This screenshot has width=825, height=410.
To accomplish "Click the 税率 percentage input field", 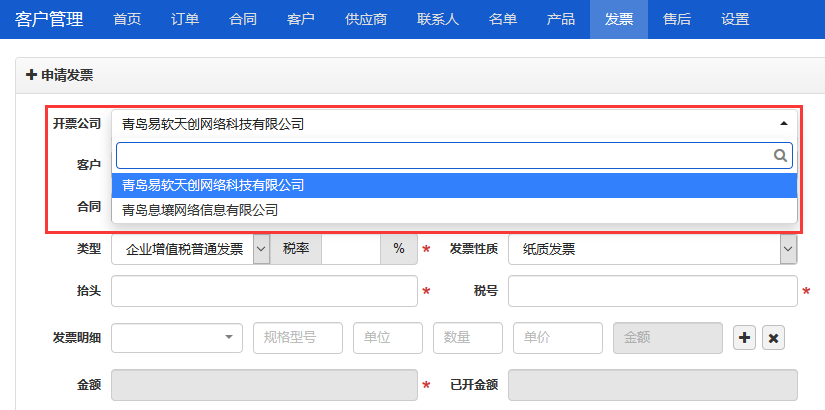I will (x=351, y=249).
